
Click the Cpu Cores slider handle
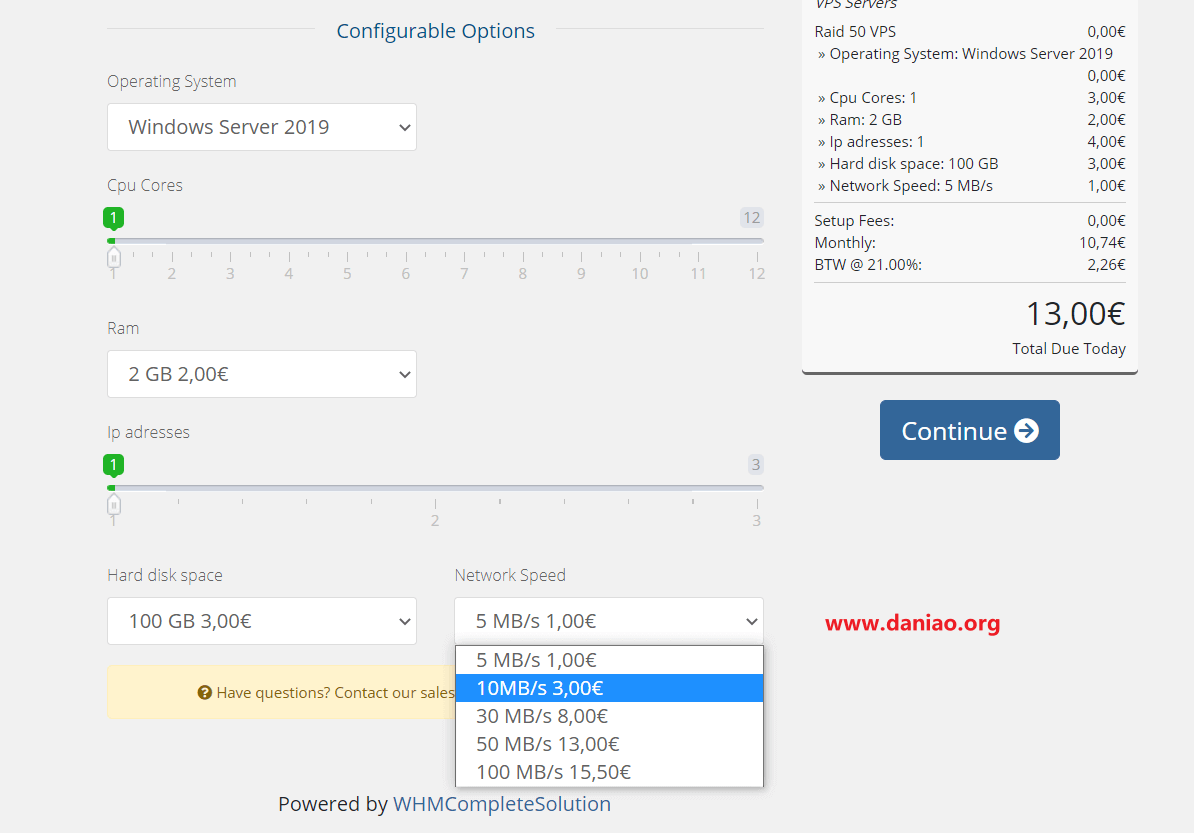[x=113, y=257]
